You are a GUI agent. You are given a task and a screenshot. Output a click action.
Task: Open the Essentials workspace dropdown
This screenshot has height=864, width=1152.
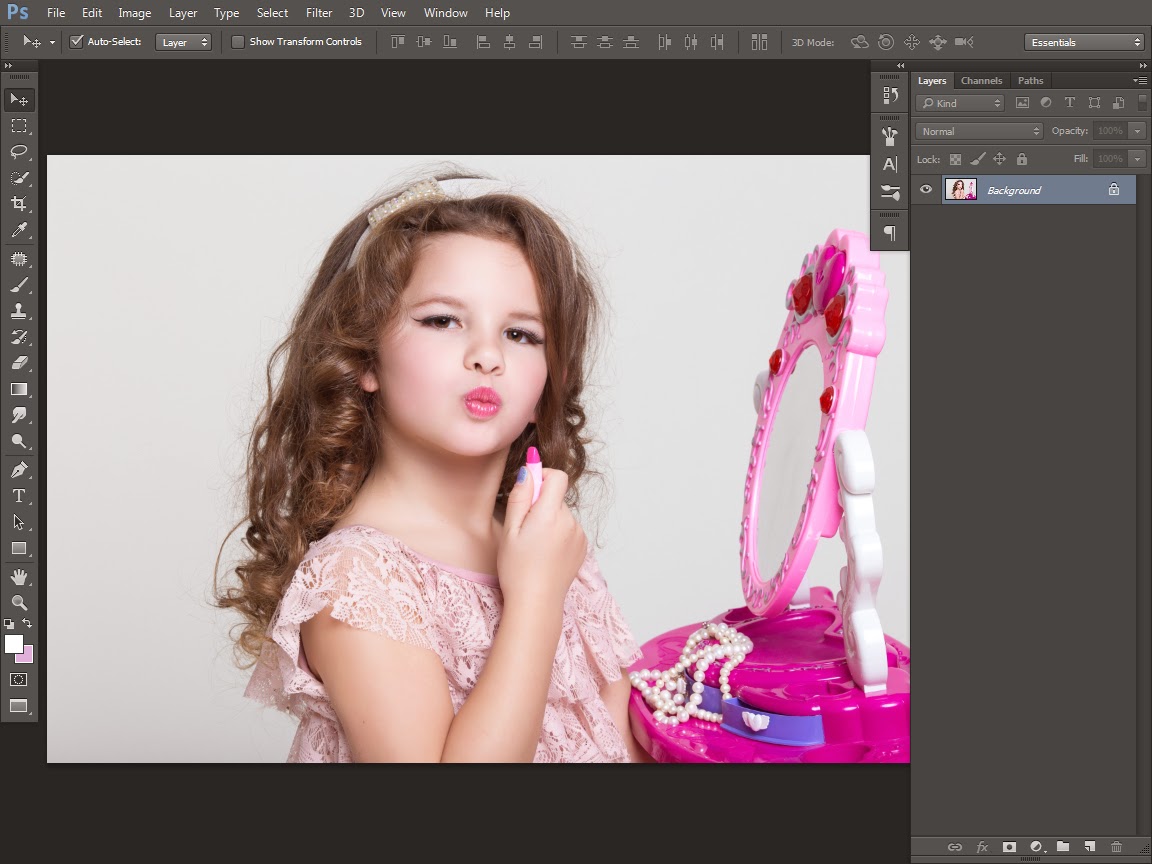1084,42
